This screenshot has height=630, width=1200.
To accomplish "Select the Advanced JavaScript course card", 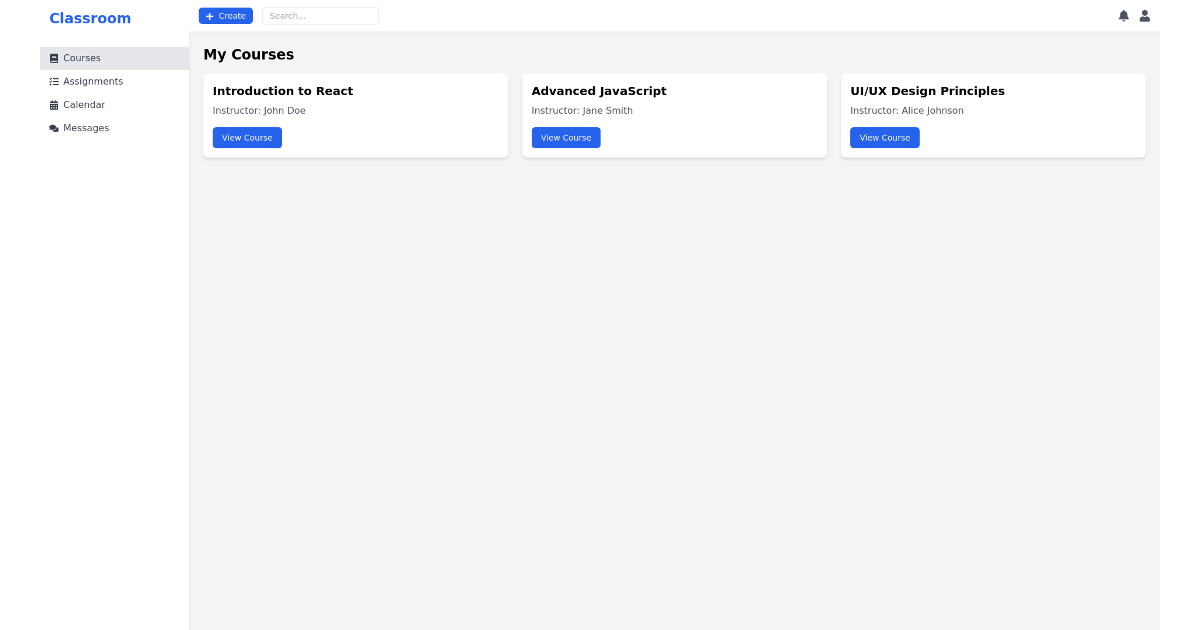I will 674,115.
